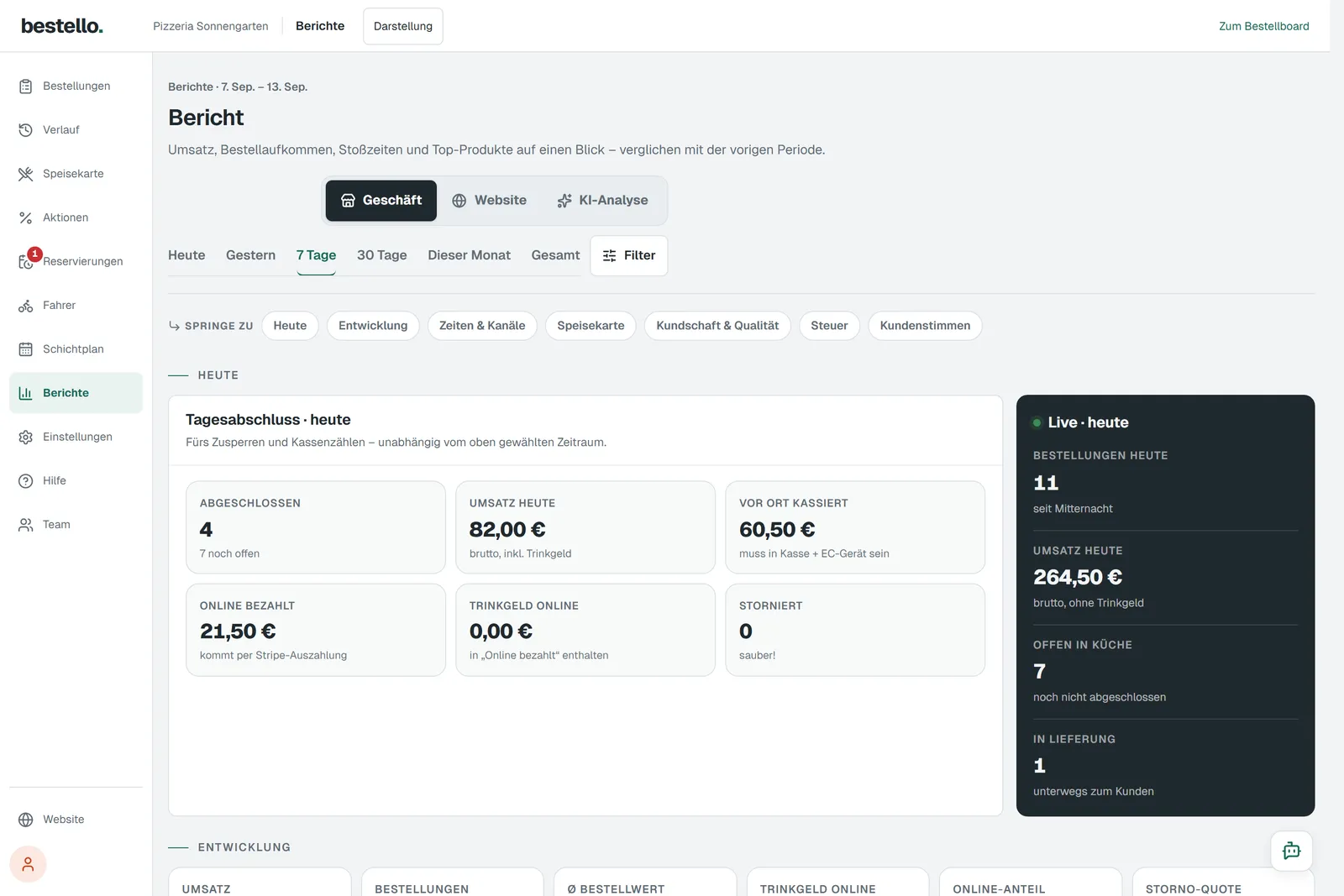Click the bestello. logo
Viewport: 1344px width, 896px height.
coord(62,26)
